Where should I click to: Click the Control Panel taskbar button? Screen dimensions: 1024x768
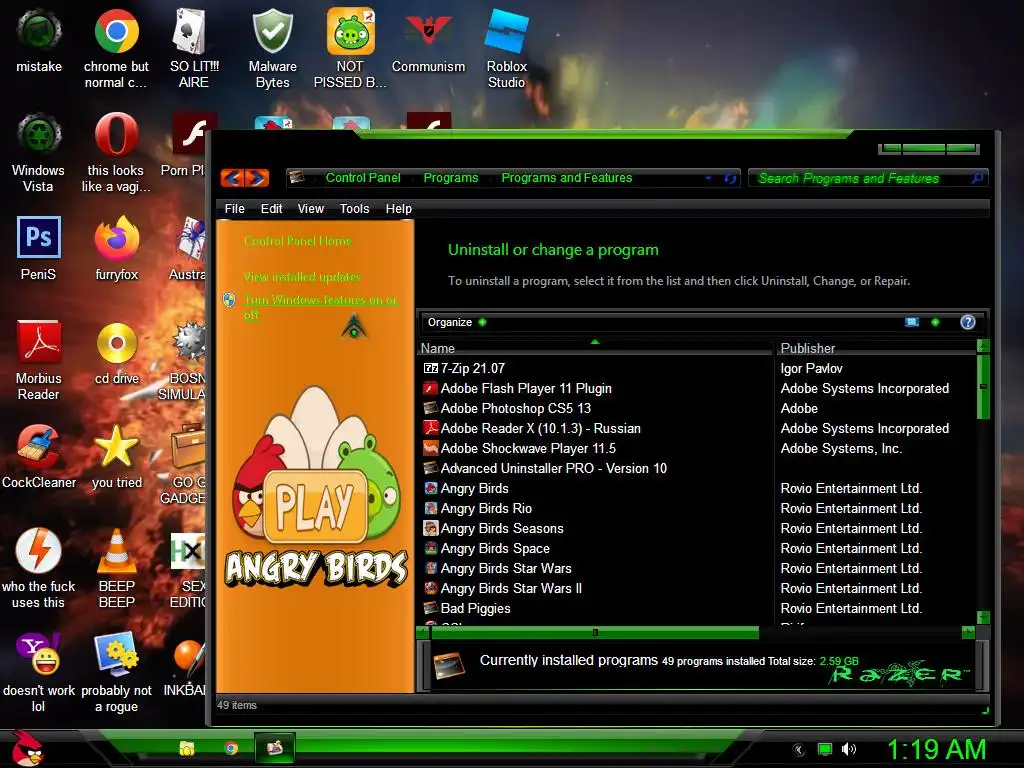point(275,748)
